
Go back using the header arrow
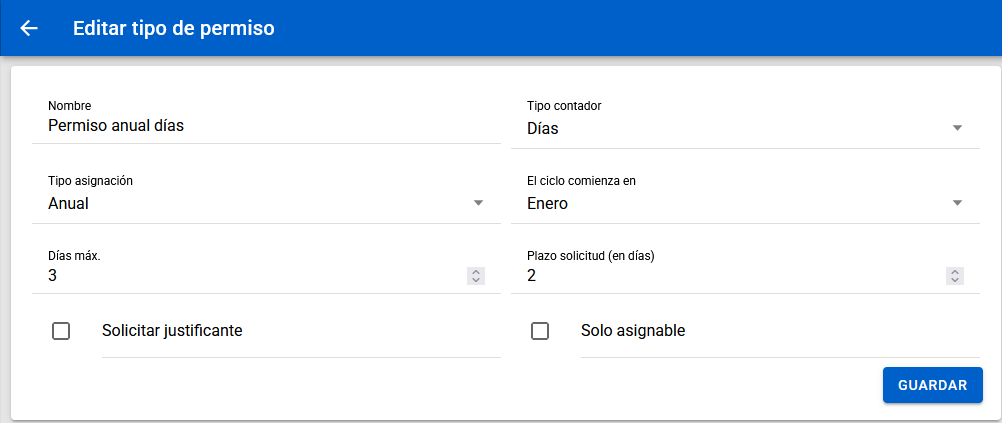(29, 28)
